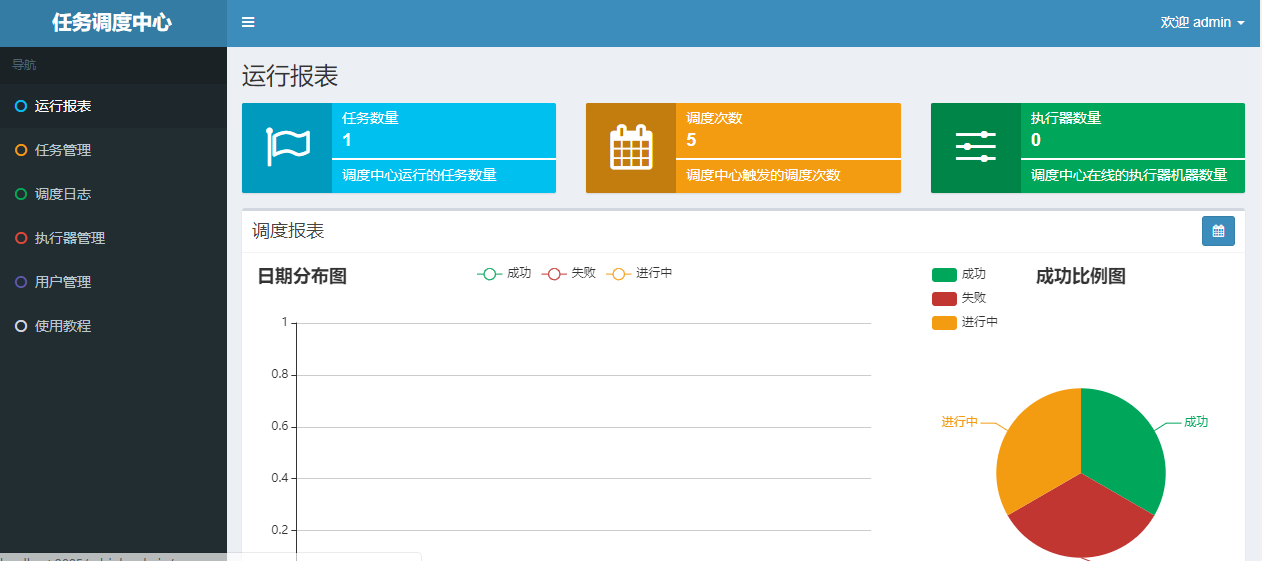The width and height of the screenshot is (1262, 561).
Task: Click the 调度报表 panel heading
Action: [288, 231]
